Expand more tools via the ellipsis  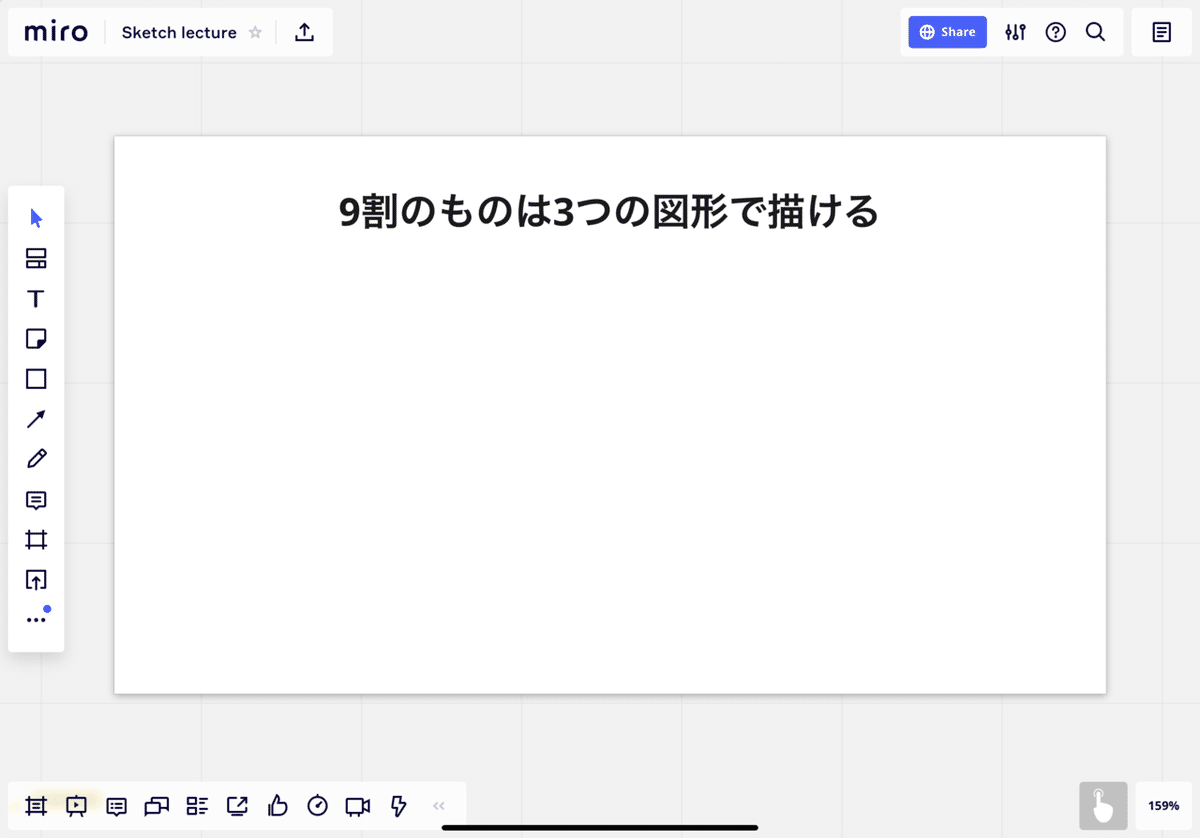[x=36, y=616]
